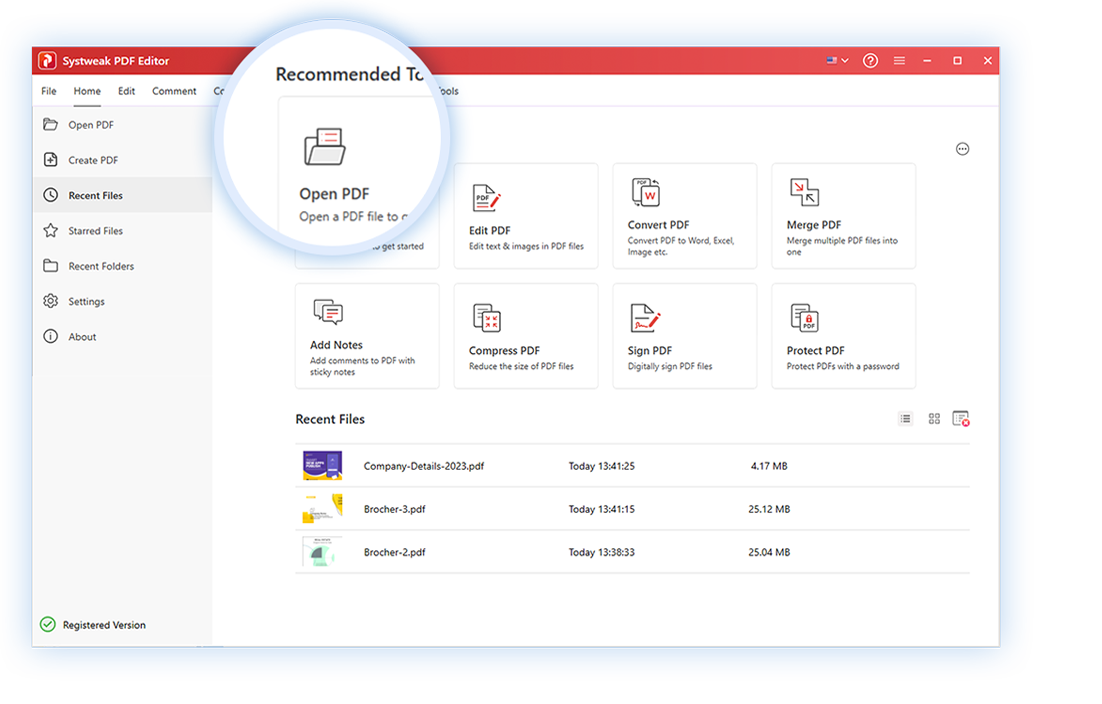Select the Company-Details-2023.pdf file name

[424, 466]
